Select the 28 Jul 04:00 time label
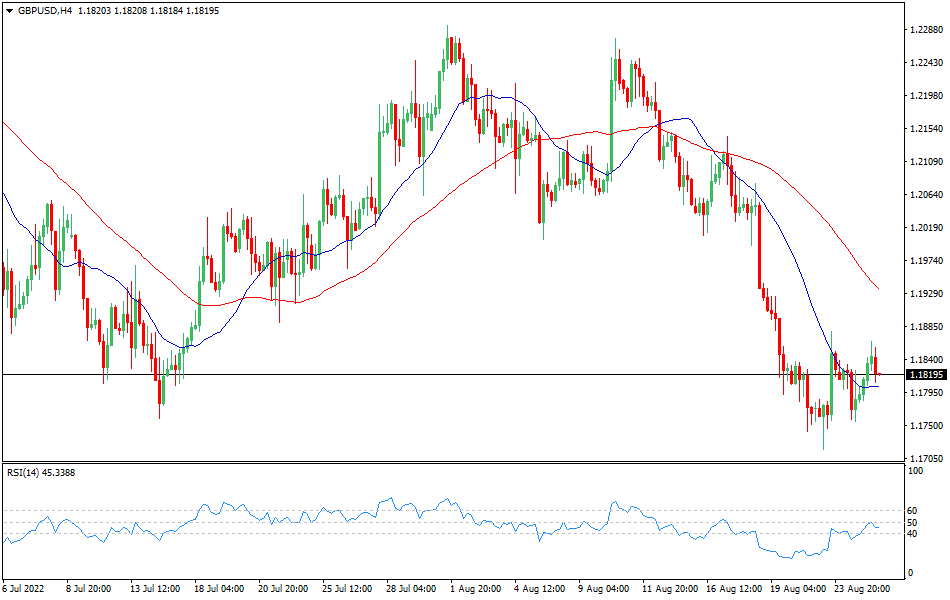950x600 pixels. coord(412,589)
